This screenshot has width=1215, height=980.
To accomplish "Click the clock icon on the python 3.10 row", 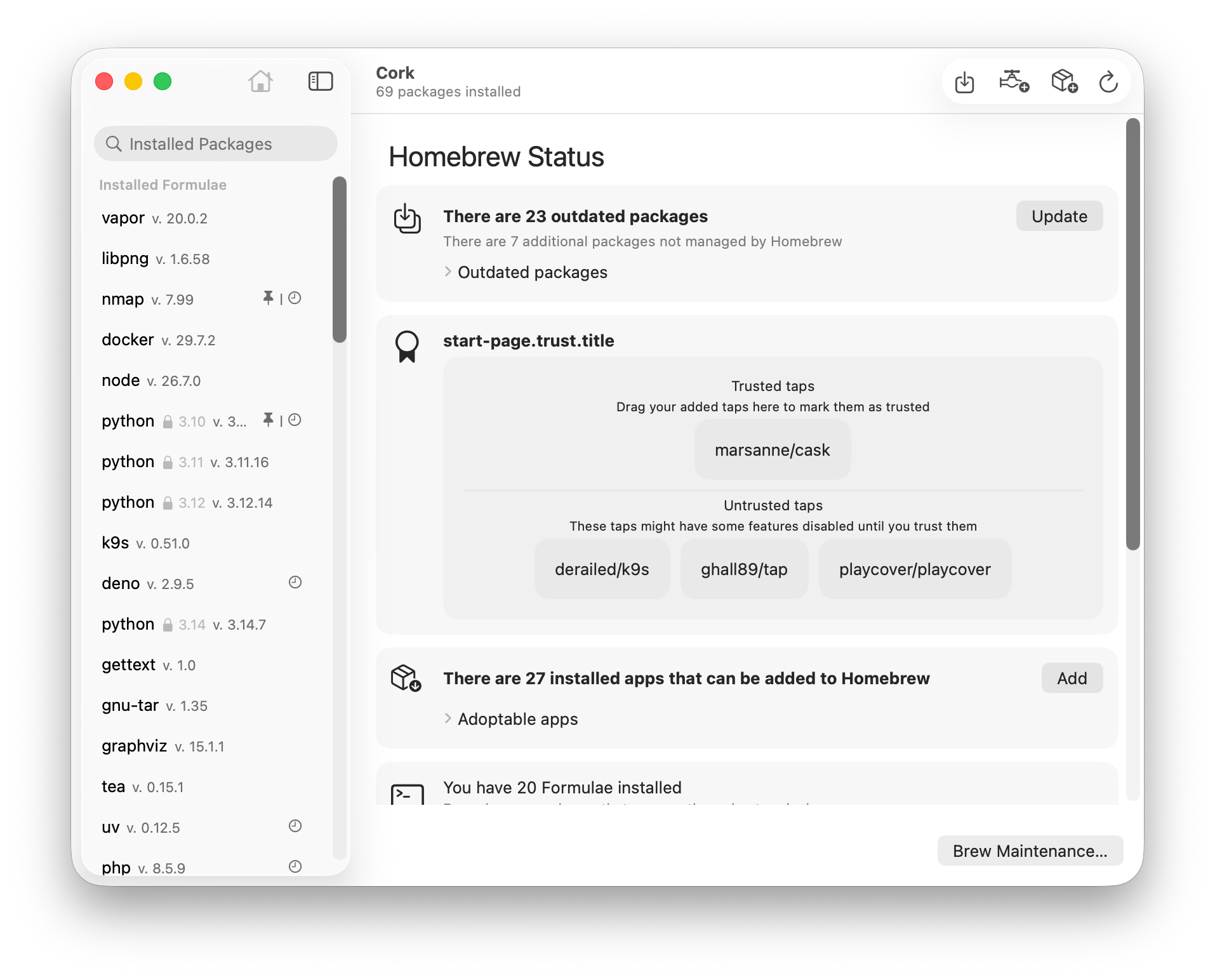I will tap(295, 420).
